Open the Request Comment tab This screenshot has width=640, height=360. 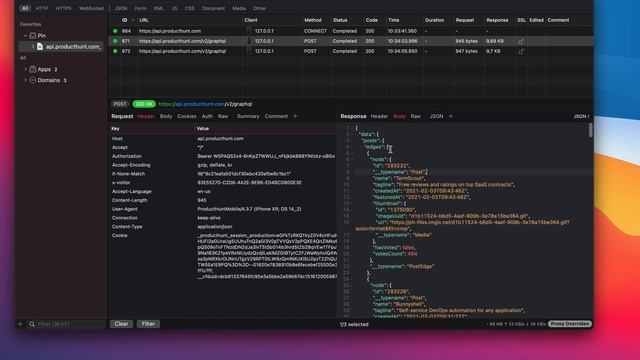coord(276,116)
